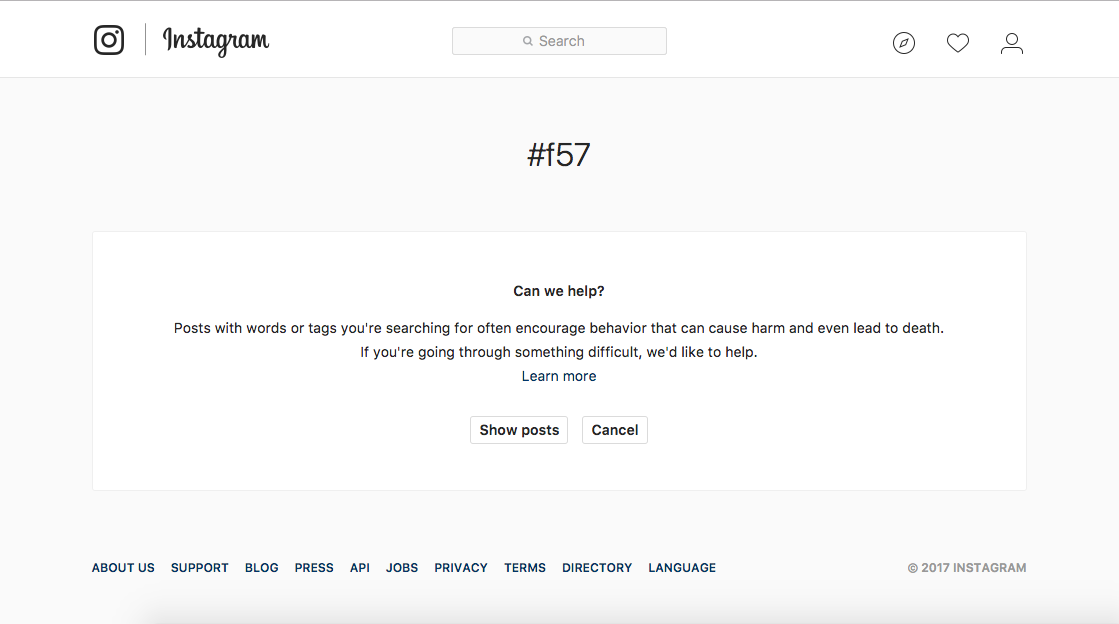Open the Terms footer link

click(525, 568)
